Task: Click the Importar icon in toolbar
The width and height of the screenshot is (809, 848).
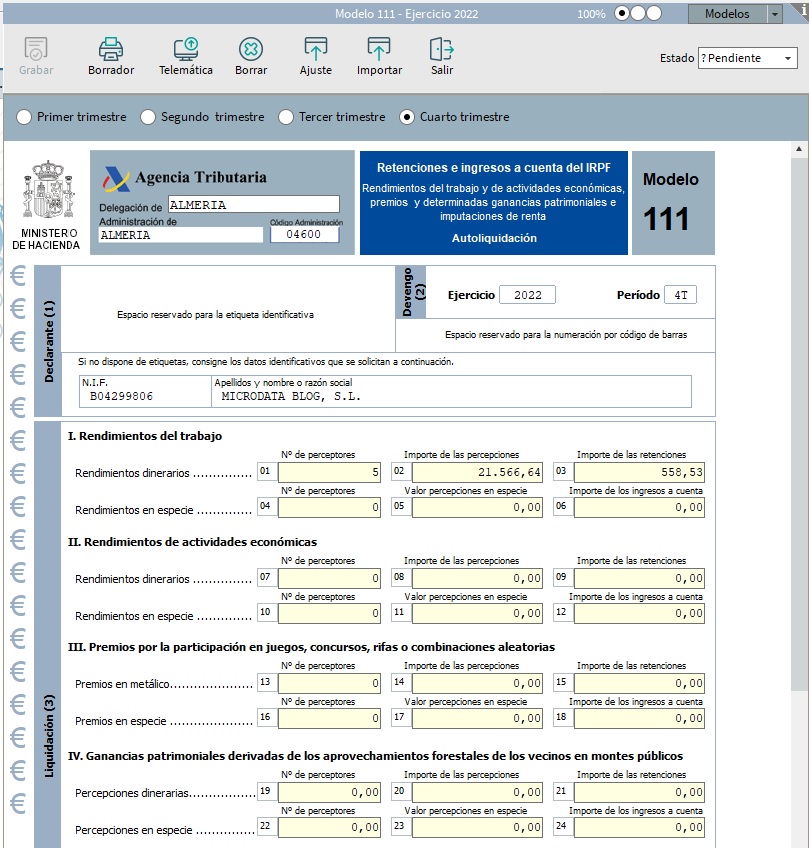Action: tap(379, 49)
